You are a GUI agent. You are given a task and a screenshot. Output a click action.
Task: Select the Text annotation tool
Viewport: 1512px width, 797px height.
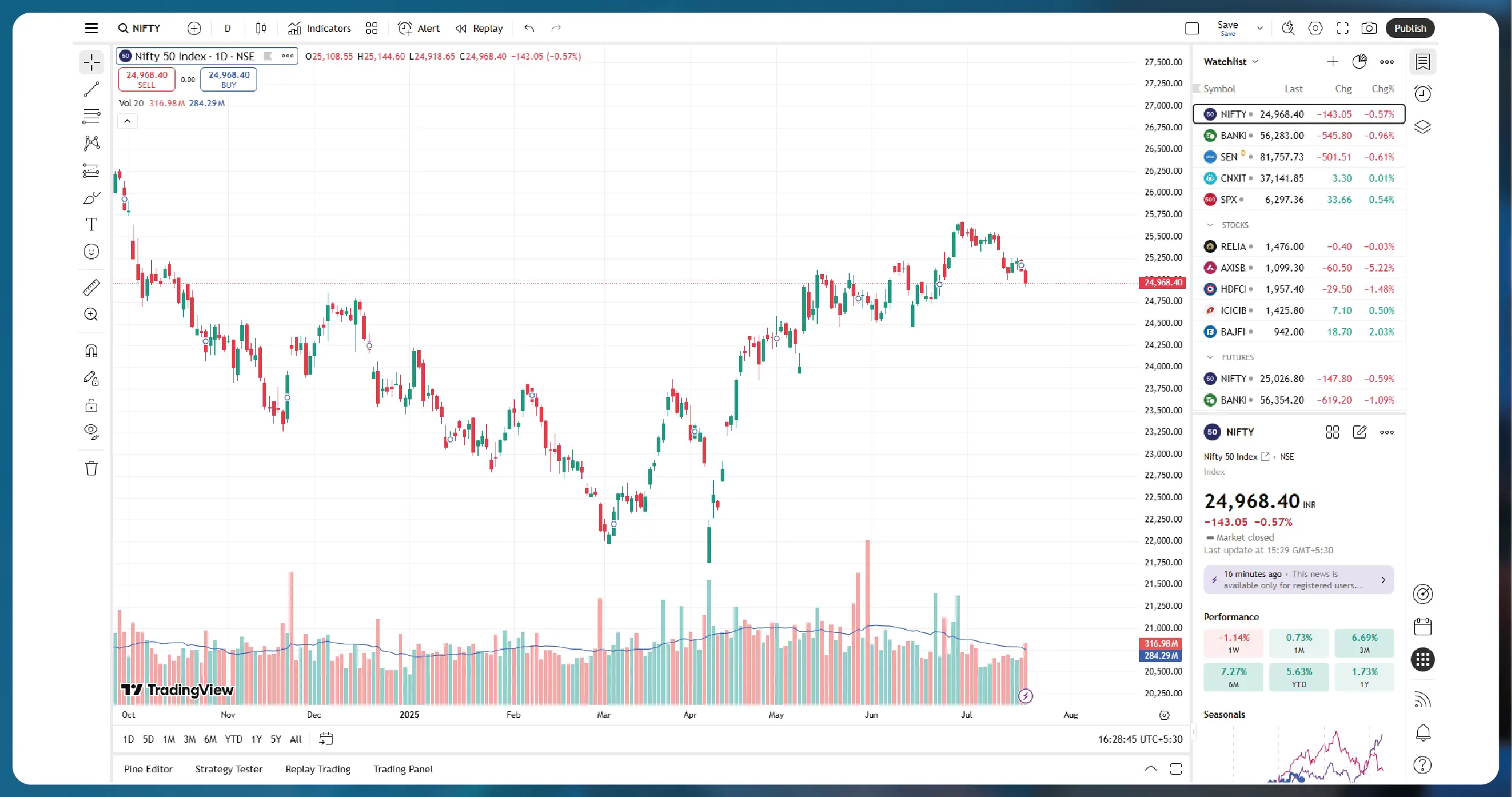click(92, 224)
